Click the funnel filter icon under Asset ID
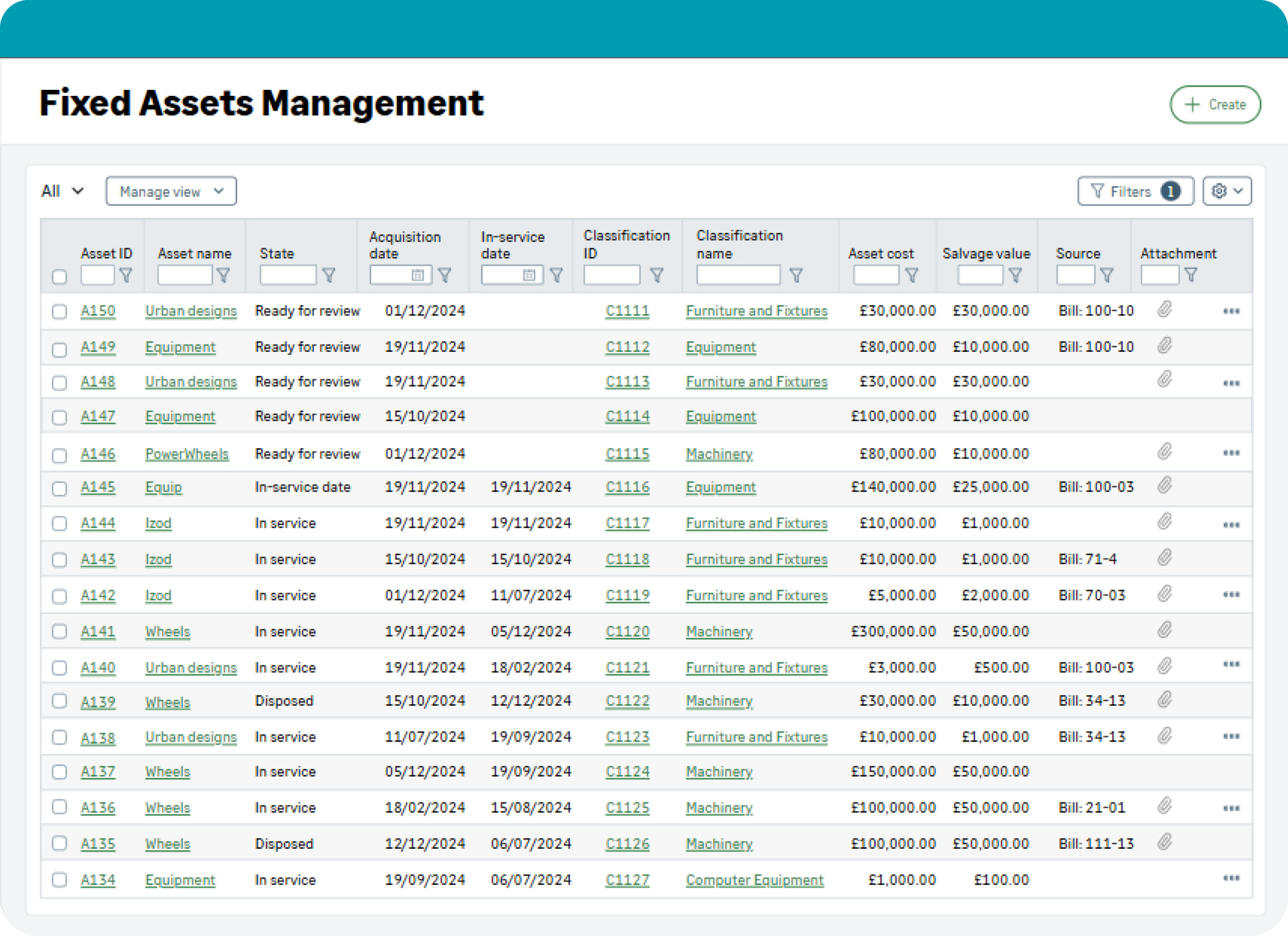This screenshot has width=1288, height=936. [126, 276]
